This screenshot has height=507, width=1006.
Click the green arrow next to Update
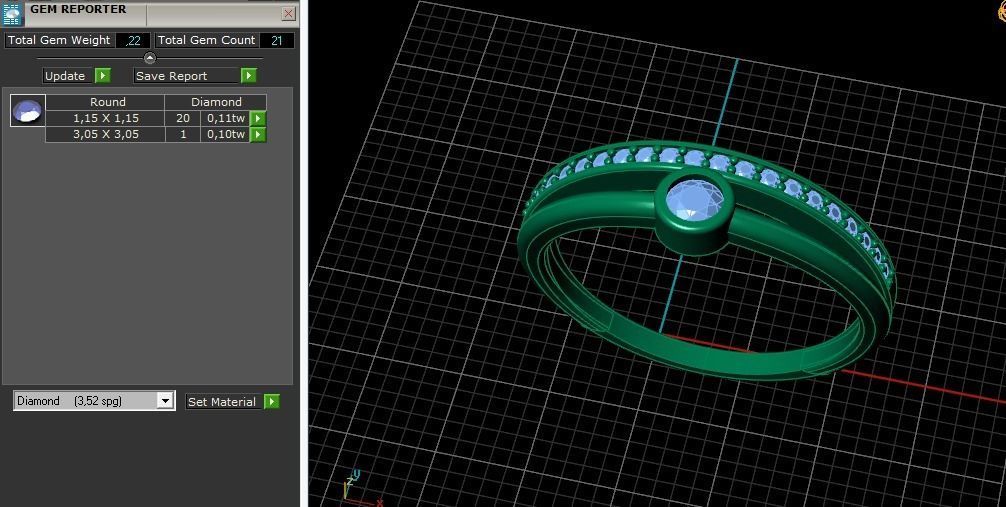(x=103, y=76)
